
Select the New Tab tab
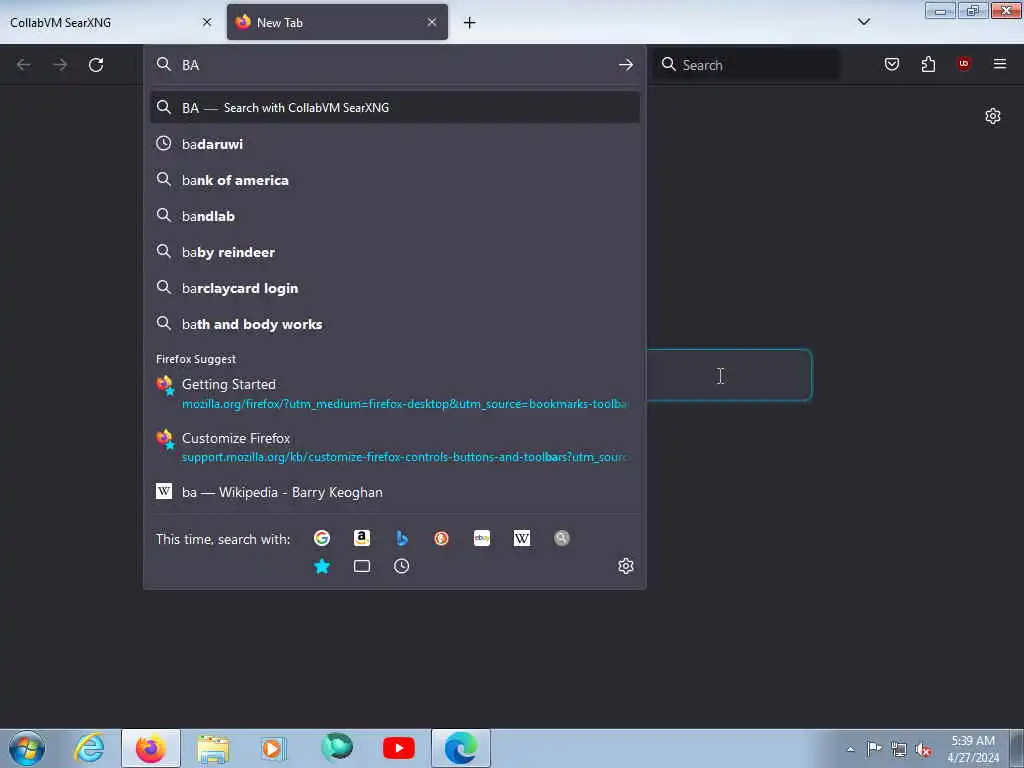click(337, 22)
